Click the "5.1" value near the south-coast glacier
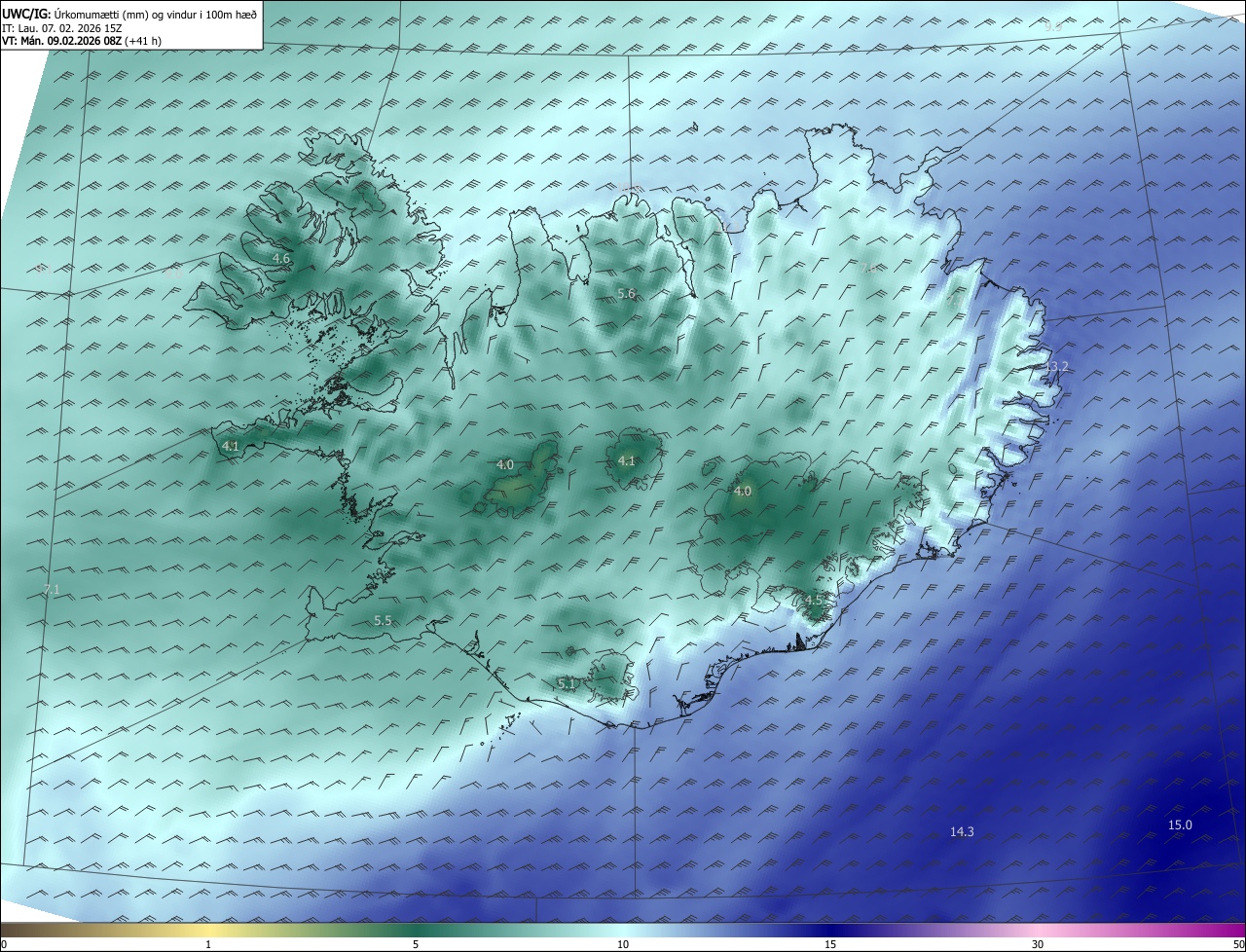 [567, 684]
